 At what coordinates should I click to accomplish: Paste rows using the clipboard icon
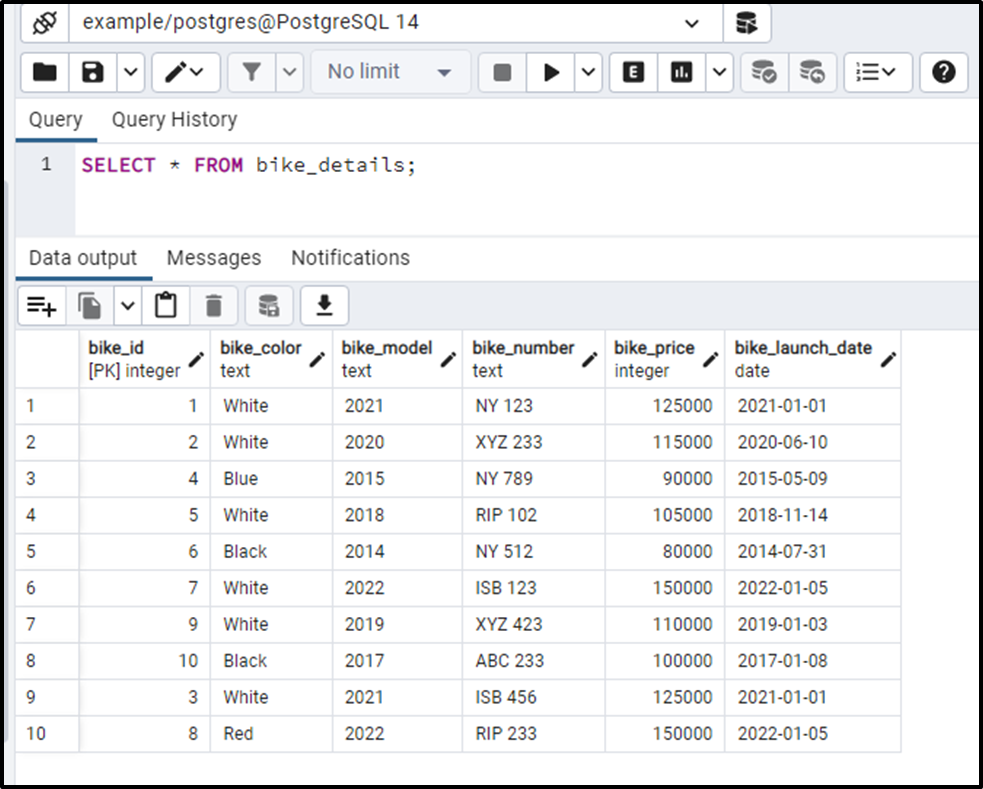[166, 305]
